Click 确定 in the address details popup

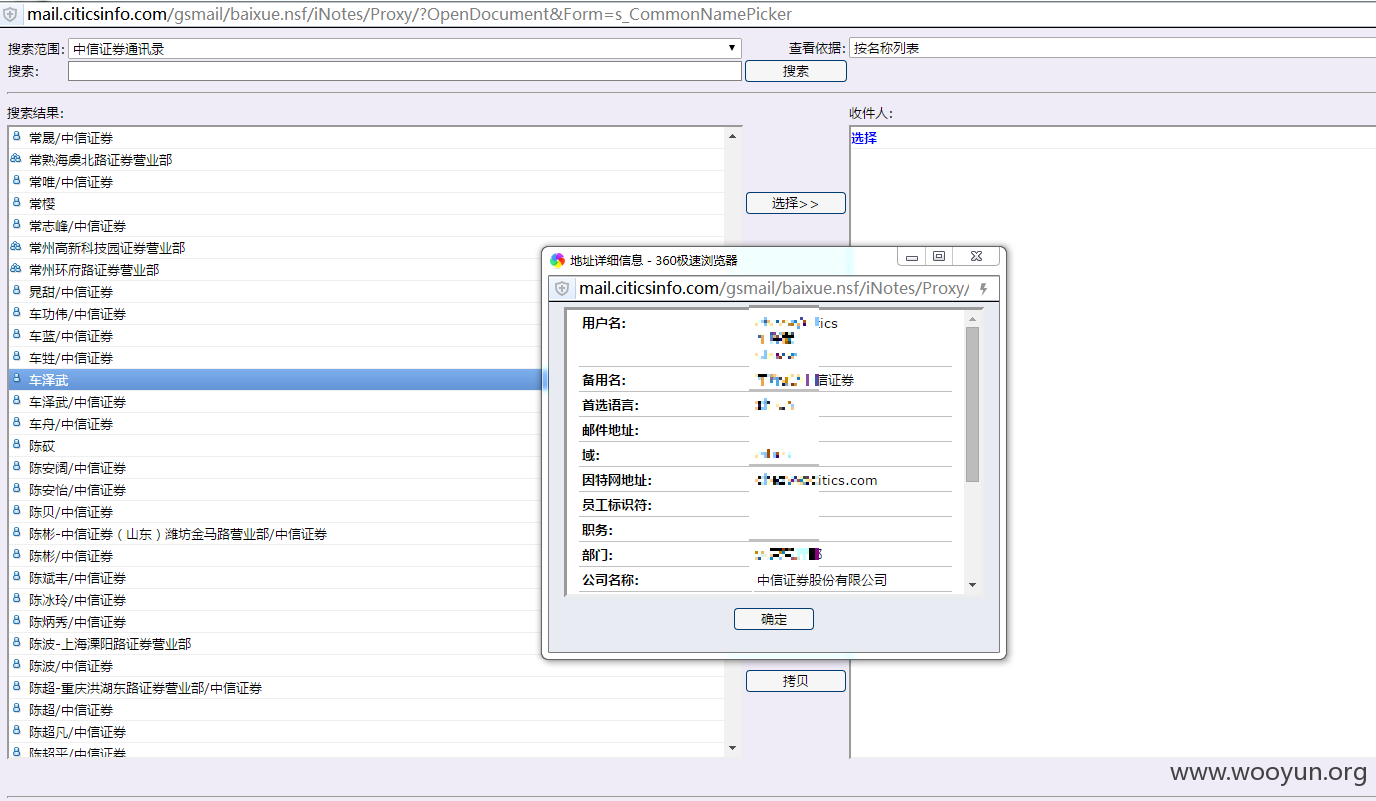(774, 619)
